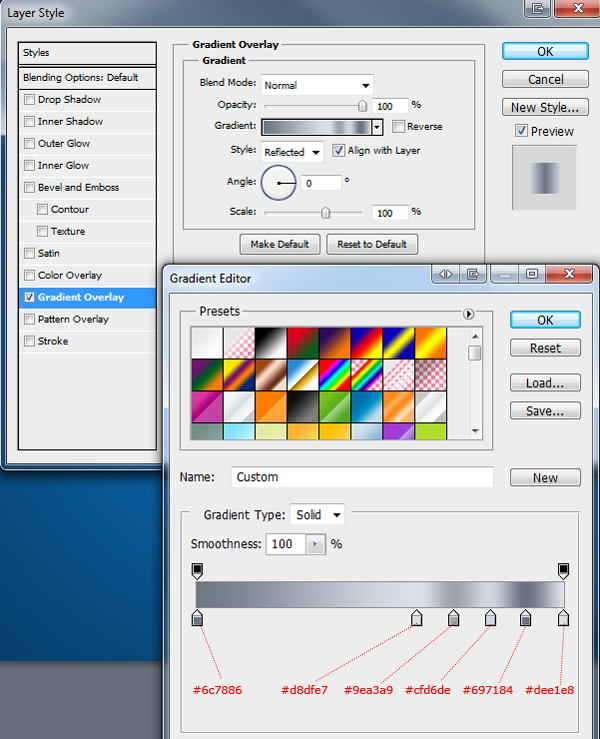Click the gradient Name text field
The width and height of the screenshot is (600, 739).
click(x=362, y=477)
